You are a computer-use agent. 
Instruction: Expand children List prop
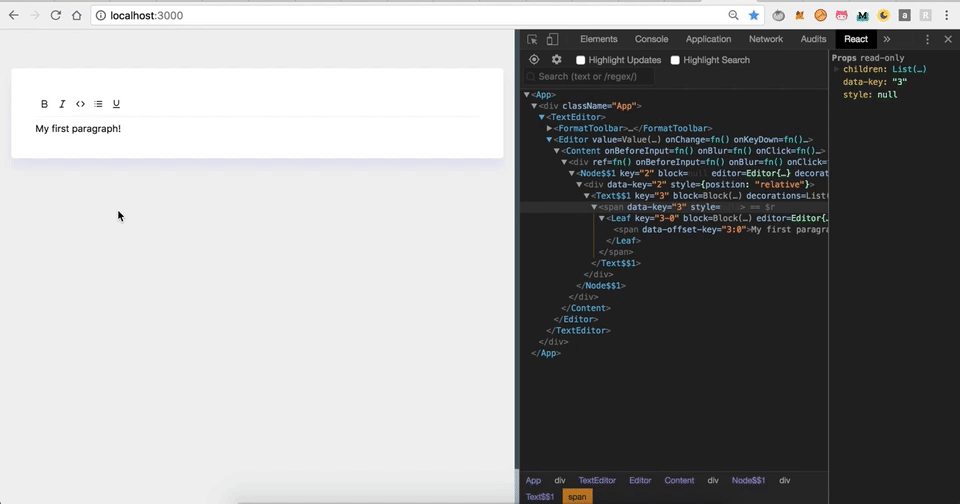pos(836,69)
